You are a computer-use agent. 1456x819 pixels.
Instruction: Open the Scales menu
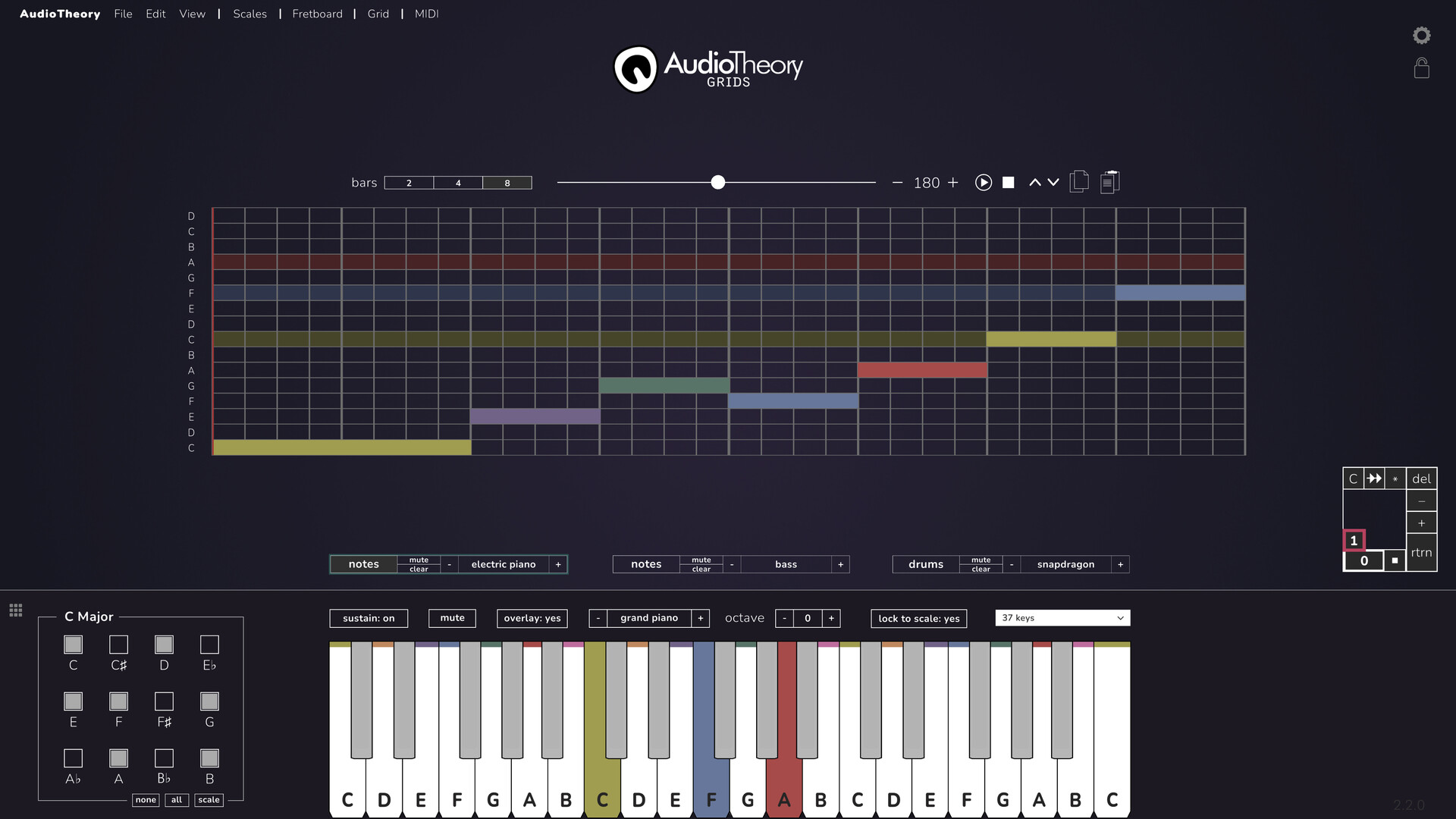point(249,14)
